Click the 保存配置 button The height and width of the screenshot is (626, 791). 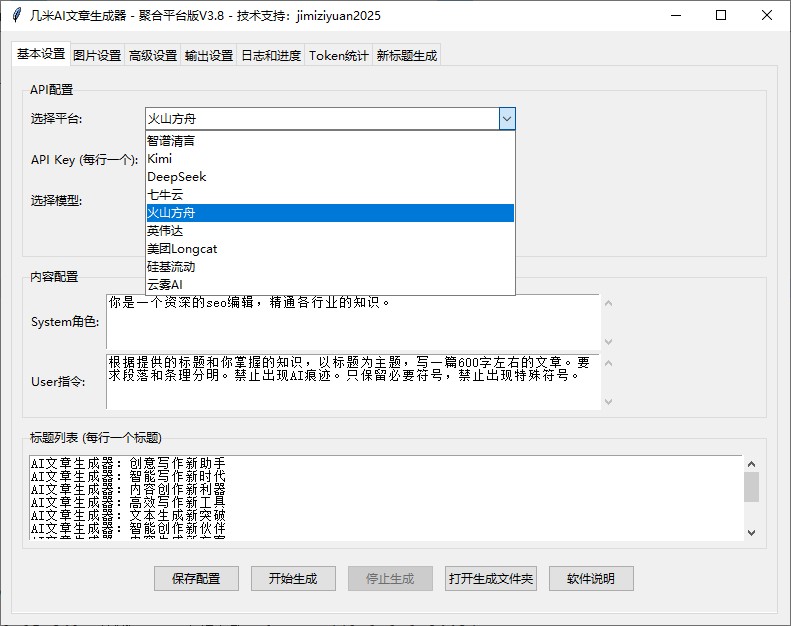(x=196, y=579)
